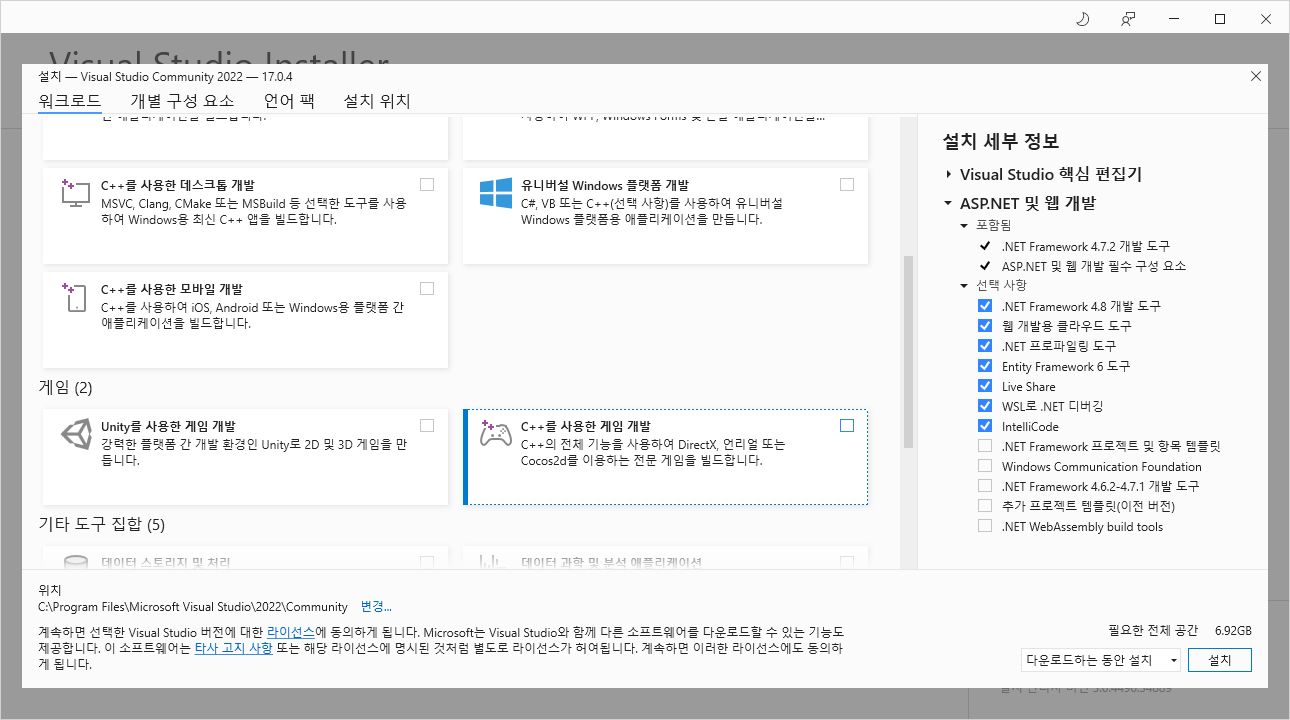
Task: Click the C++ desktop development workload icon
Action: [x=76, y=193]
